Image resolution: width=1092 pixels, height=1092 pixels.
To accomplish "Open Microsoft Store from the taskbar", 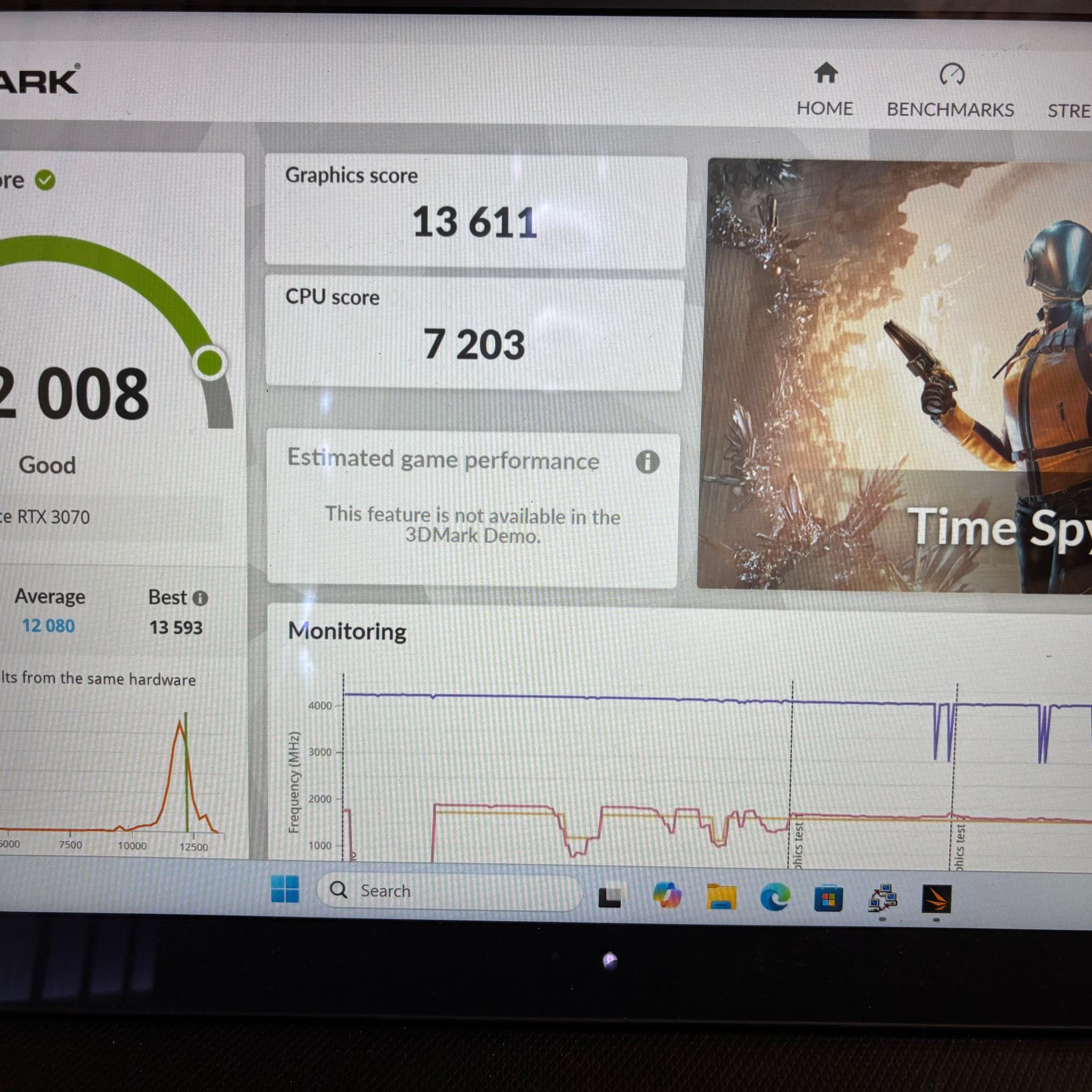I will pos(828,898).
